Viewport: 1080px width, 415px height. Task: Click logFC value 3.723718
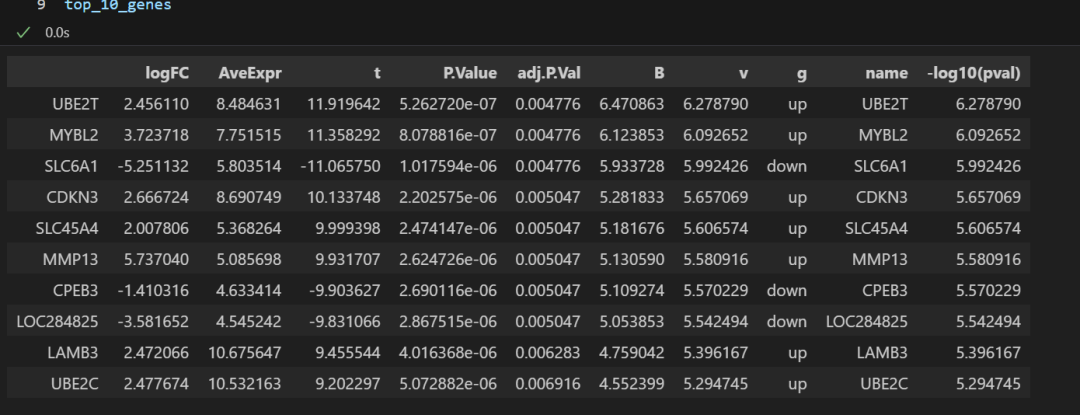click(x=156, y=135)
